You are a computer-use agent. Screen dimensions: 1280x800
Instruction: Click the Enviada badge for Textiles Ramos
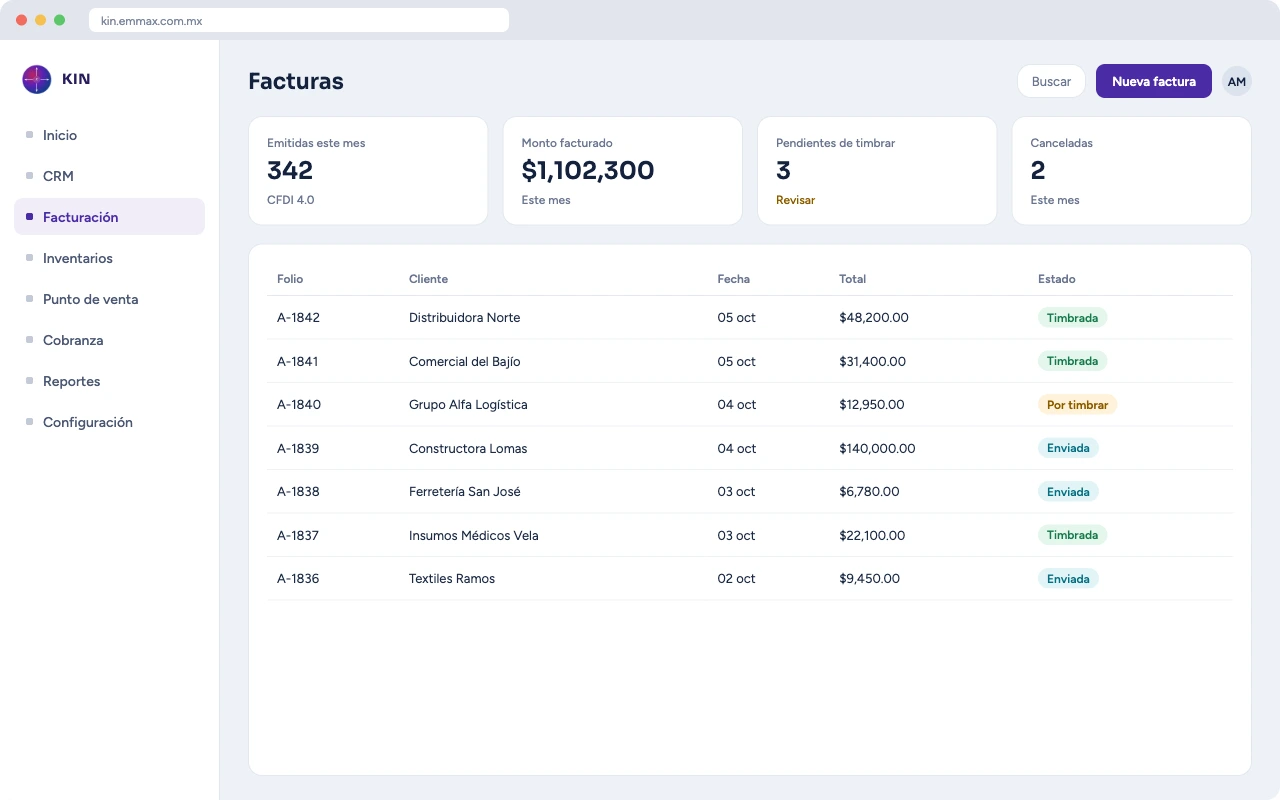click(1068, 579)
